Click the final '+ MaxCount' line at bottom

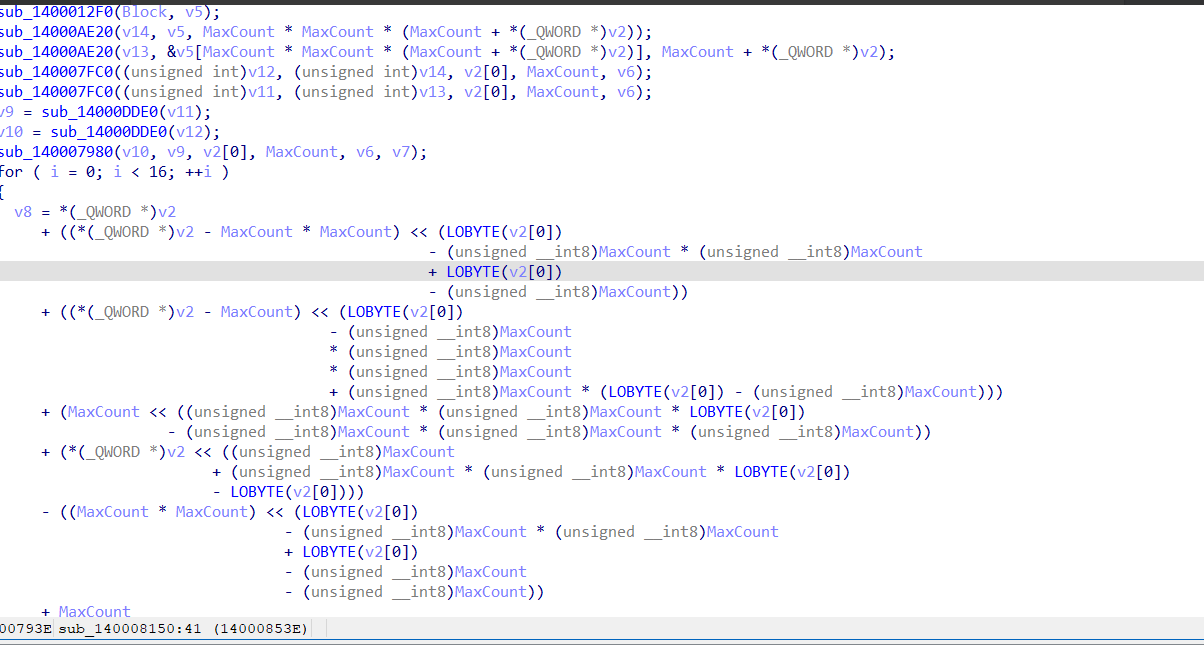[86, 612]
